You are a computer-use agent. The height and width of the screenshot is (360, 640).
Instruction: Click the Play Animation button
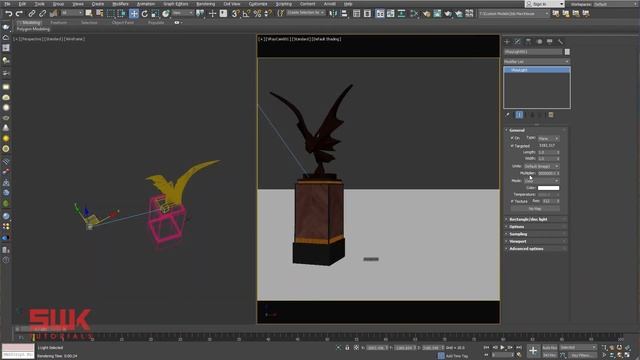coord(502,347)
